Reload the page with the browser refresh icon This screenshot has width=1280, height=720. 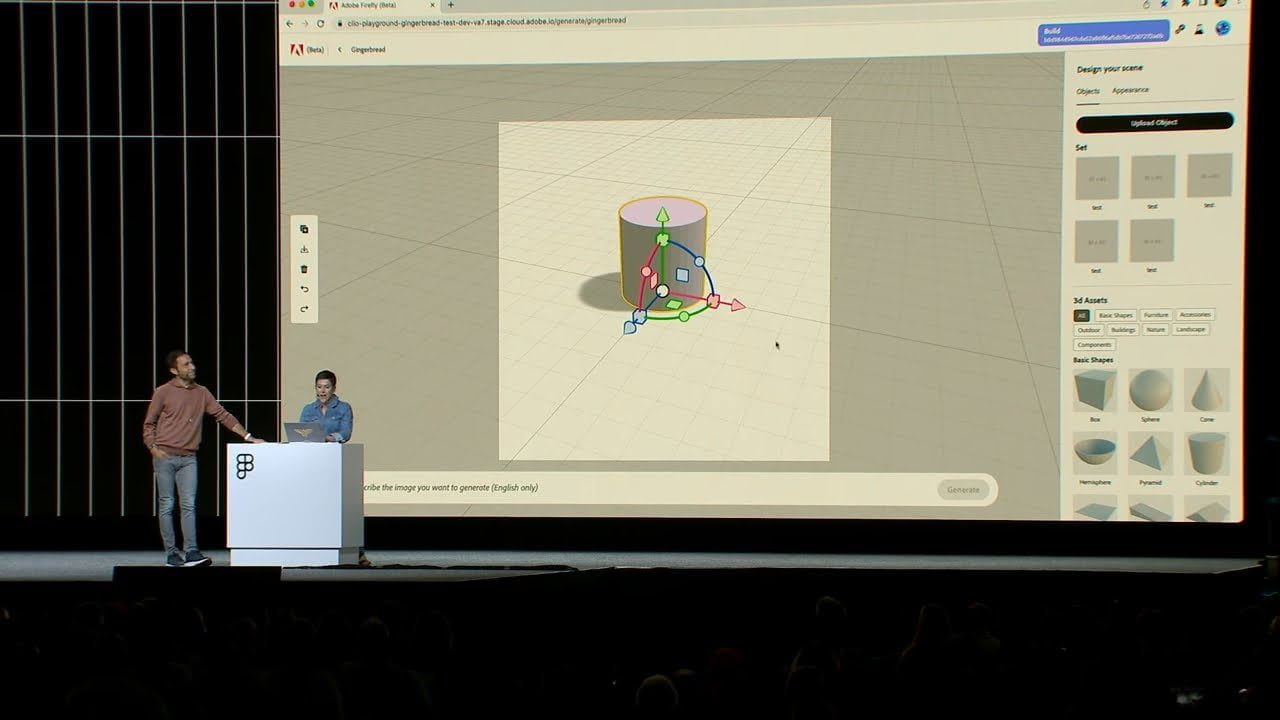[321, 23]
